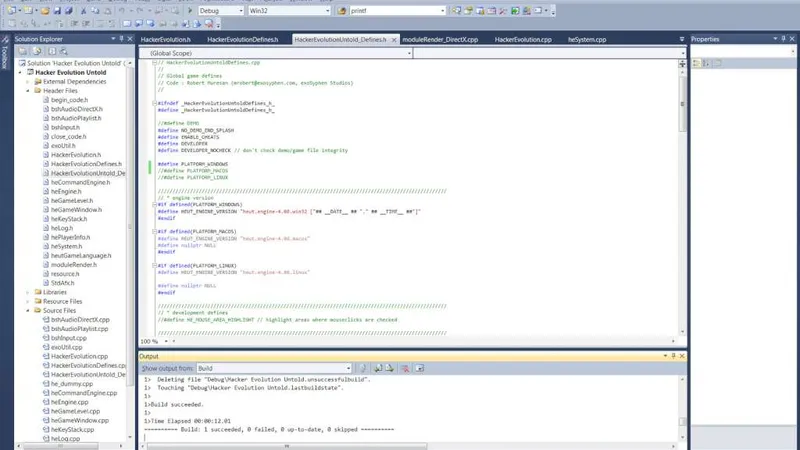The image size is (800, 450).
Task: Select Hacker Evolution Untold project node
Action: pos(70,72)
